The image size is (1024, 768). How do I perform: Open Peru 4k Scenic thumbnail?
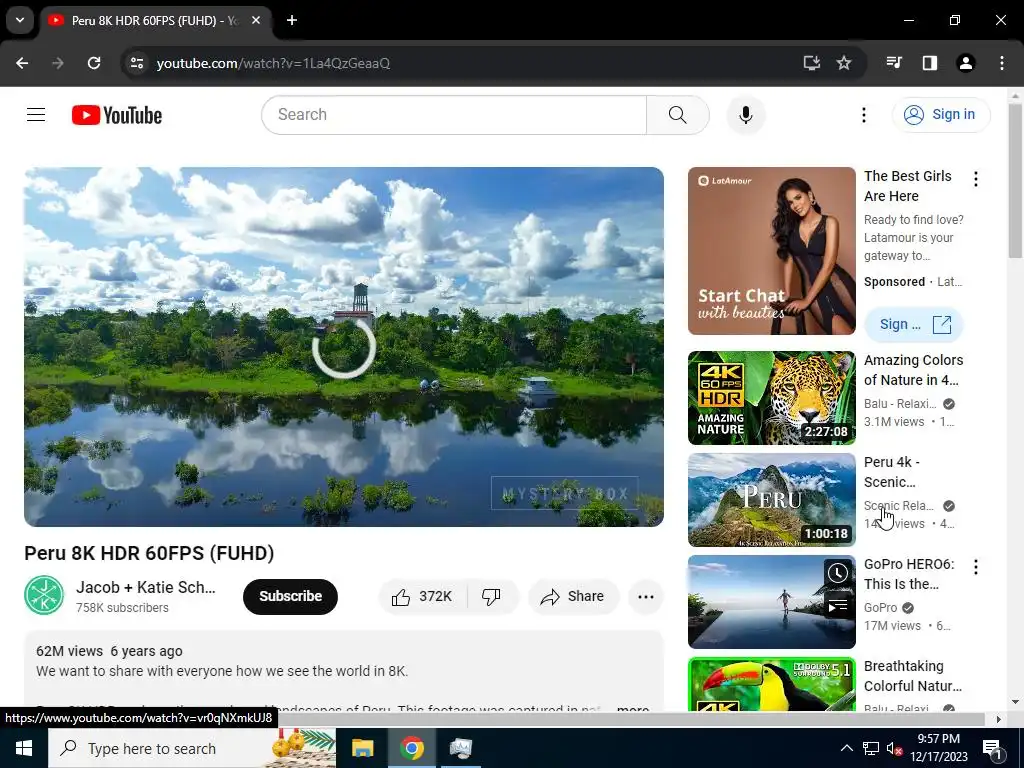pos(771,500)
